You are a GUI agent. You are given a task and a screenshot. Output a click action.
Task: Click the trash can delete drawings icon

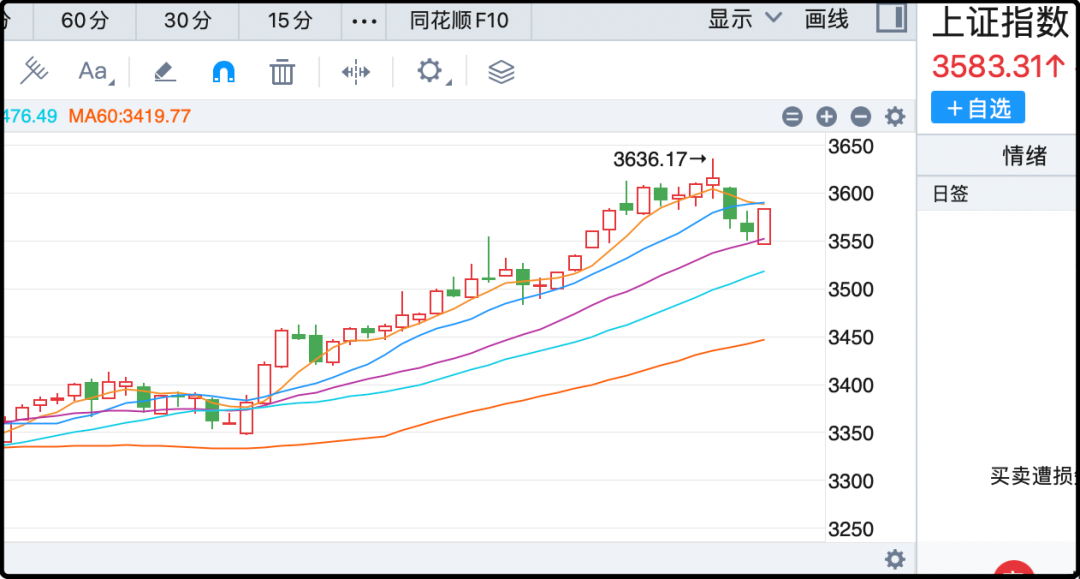click(x=282, y=71)
